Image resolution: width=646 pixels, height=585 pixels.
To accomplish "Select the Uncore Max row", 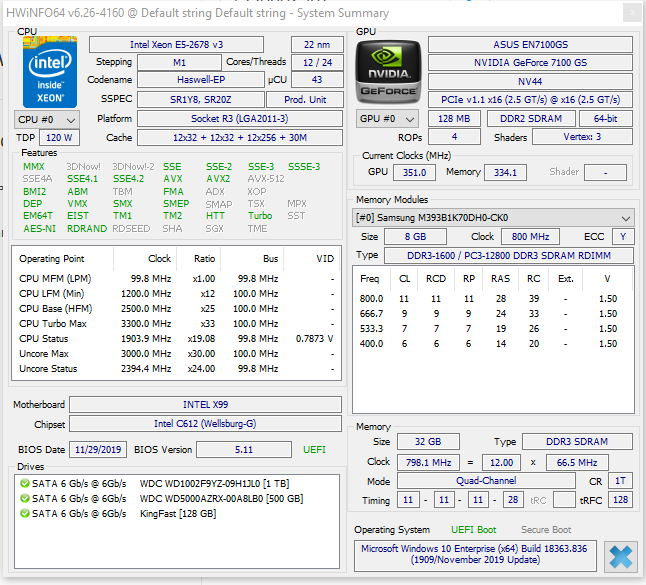I will [176, 354].
